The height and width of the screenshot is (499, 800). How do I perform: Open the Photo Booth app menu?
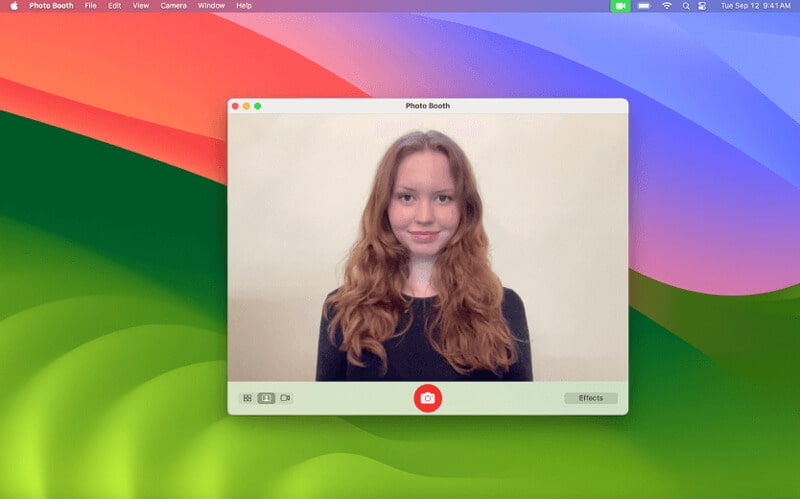point(51,6)
